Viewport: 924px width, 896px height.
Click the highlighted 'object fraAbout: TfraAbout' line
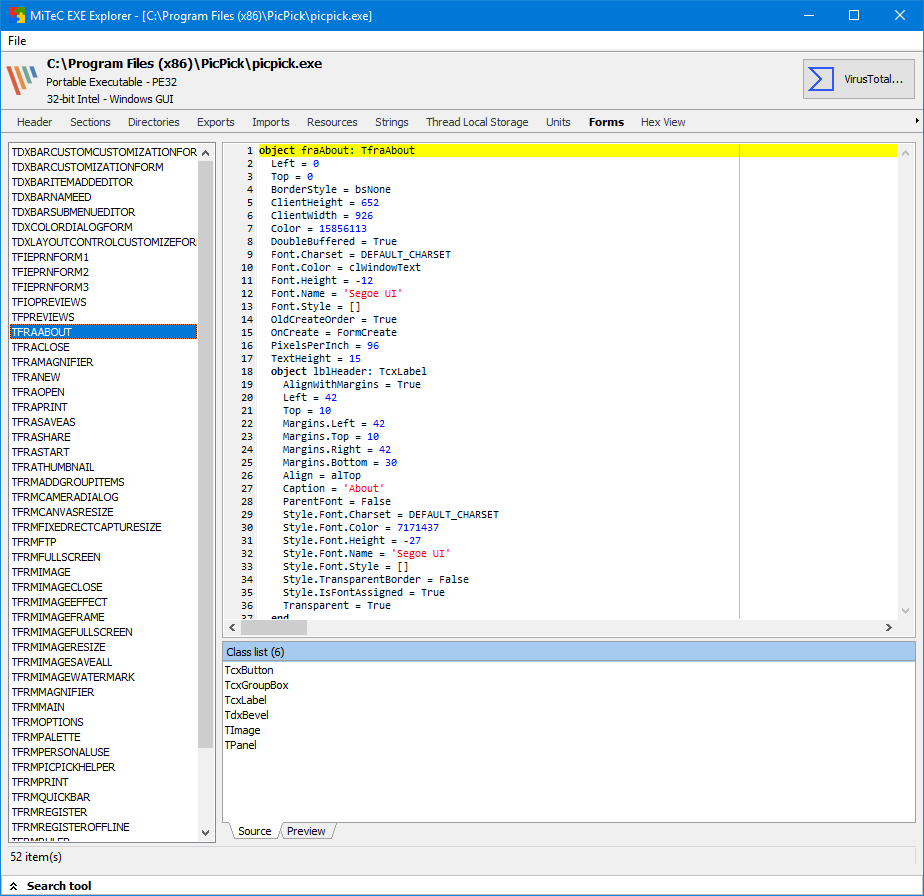tap(578, 150)
